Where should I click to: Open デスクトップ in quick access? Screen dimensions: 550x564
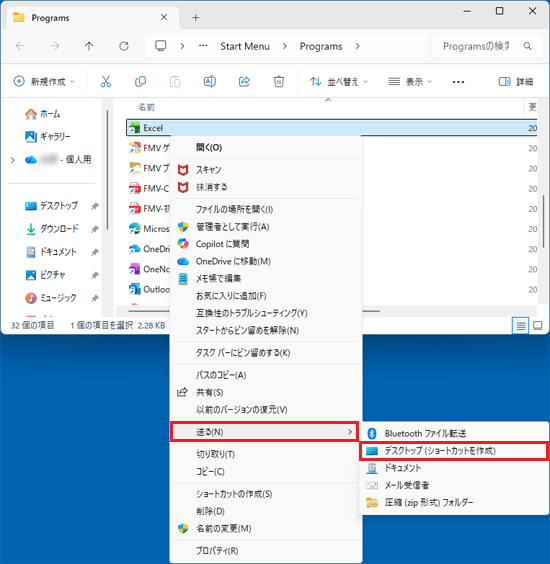pos(51,206)
